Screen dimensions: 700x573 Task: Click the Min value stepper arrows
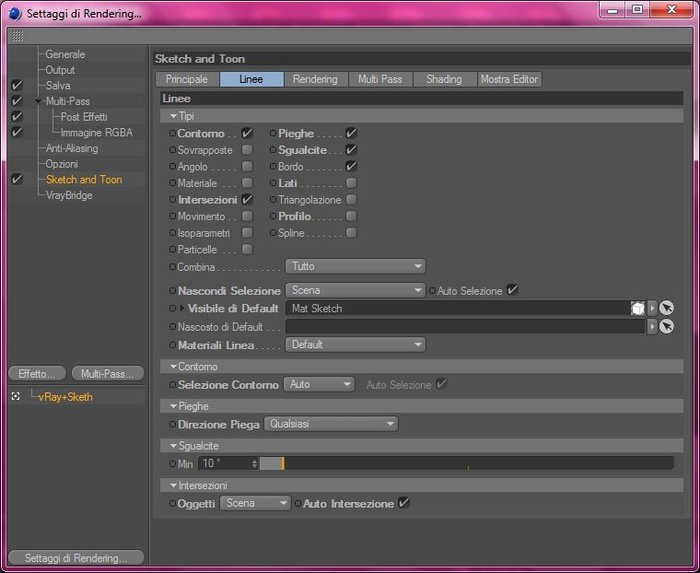[254, 464]
